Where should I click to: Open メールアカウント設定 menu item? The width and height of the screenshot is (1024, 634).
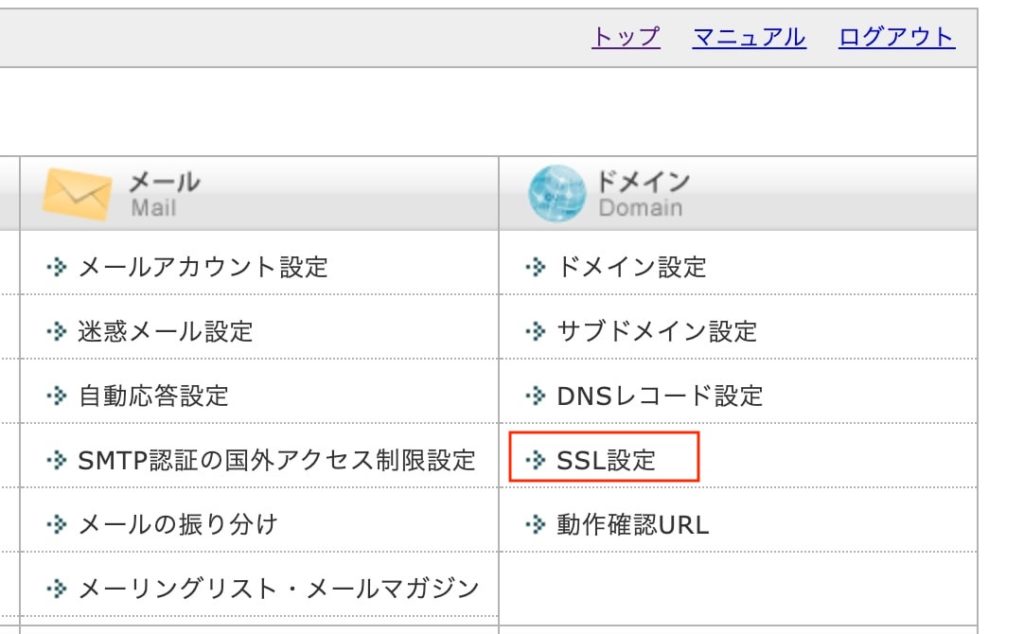pos(202,267)
